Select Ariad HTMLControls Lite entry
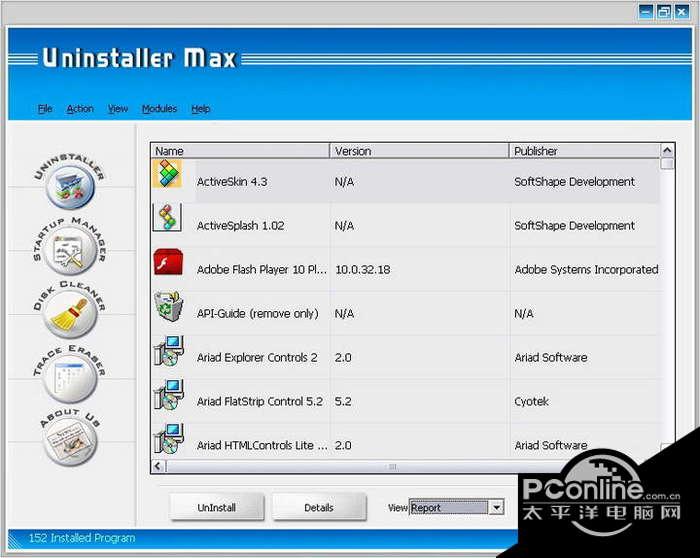The height and width of the screenshot is (558, 700). click(x=405, y=440)
